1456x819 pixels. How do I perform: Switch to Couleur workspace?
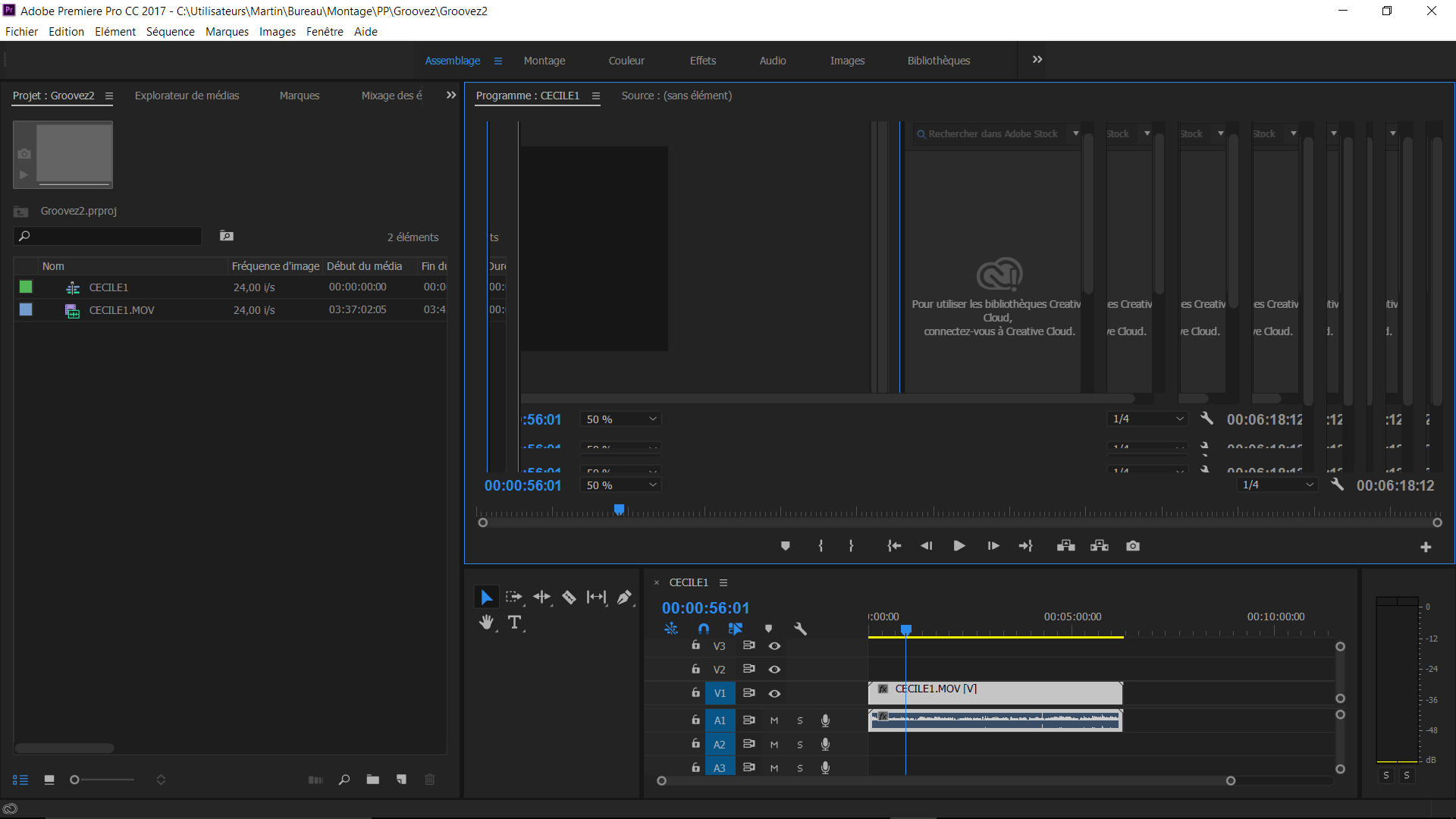click(x=626, y=61)
